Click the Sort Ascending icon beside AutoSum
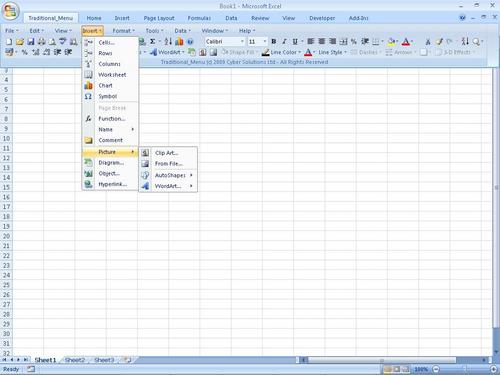The height and width of the screenshot is (375, 500). tap(168, 42)
